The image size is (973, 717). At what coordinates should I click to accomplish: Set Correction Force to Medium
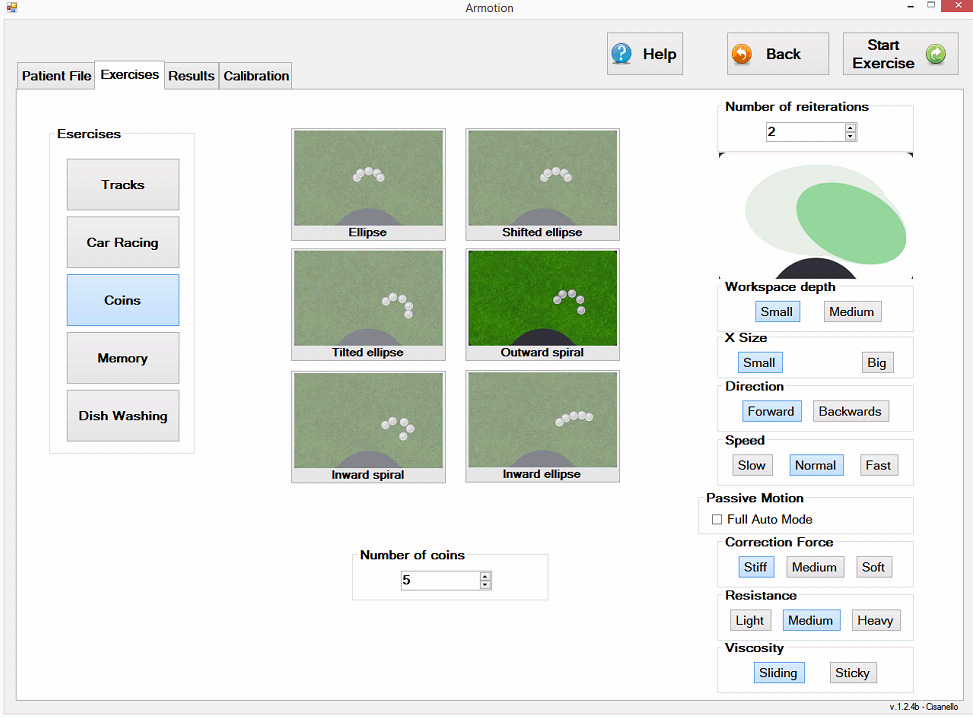[814, 567]
